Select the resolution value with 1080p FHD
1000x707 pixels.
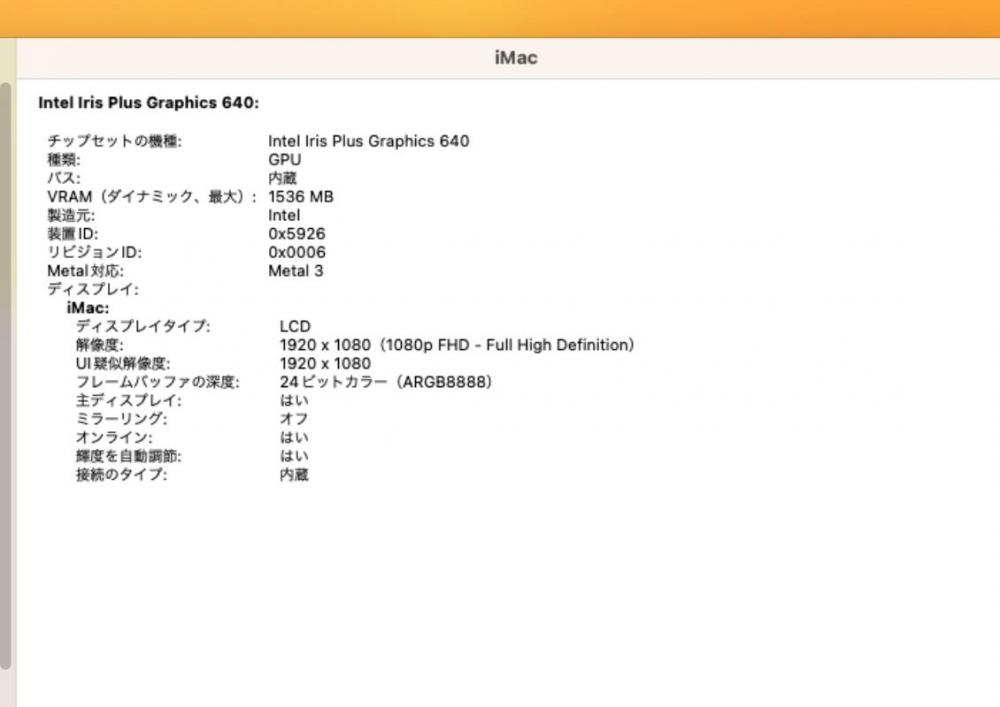(457, 345)
